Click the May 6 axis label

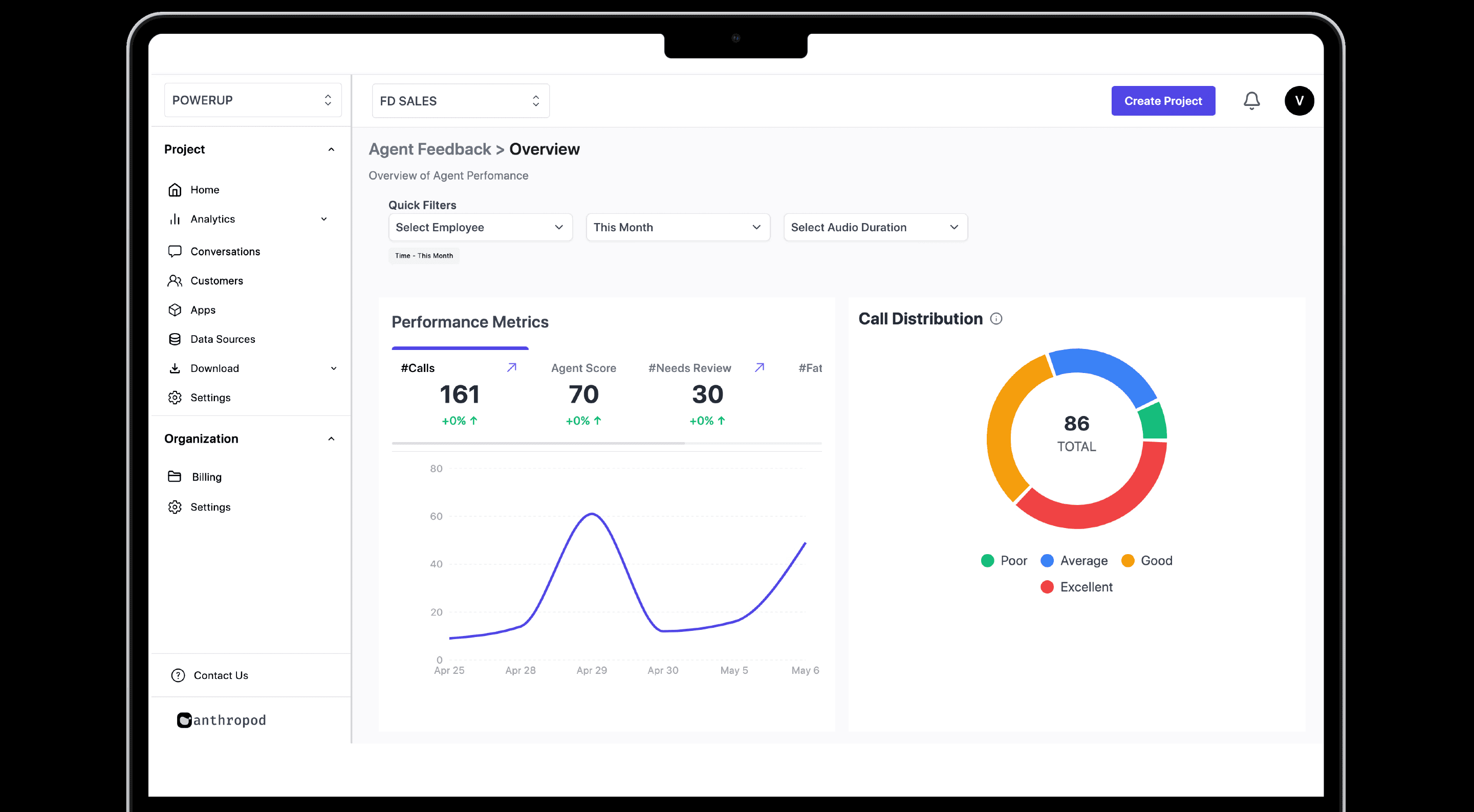pos(805,670)
